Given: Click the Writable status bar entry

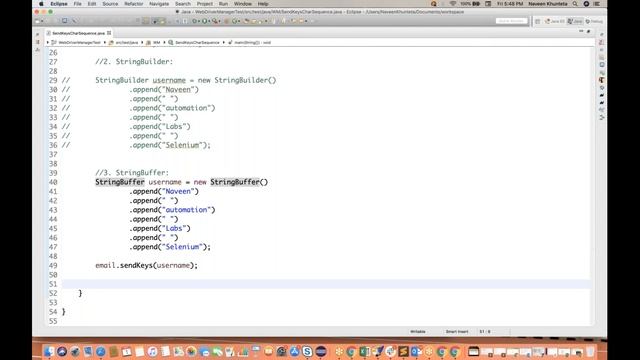Looking at the screenshot, I should pyautogui.click(x=418, y=332).
